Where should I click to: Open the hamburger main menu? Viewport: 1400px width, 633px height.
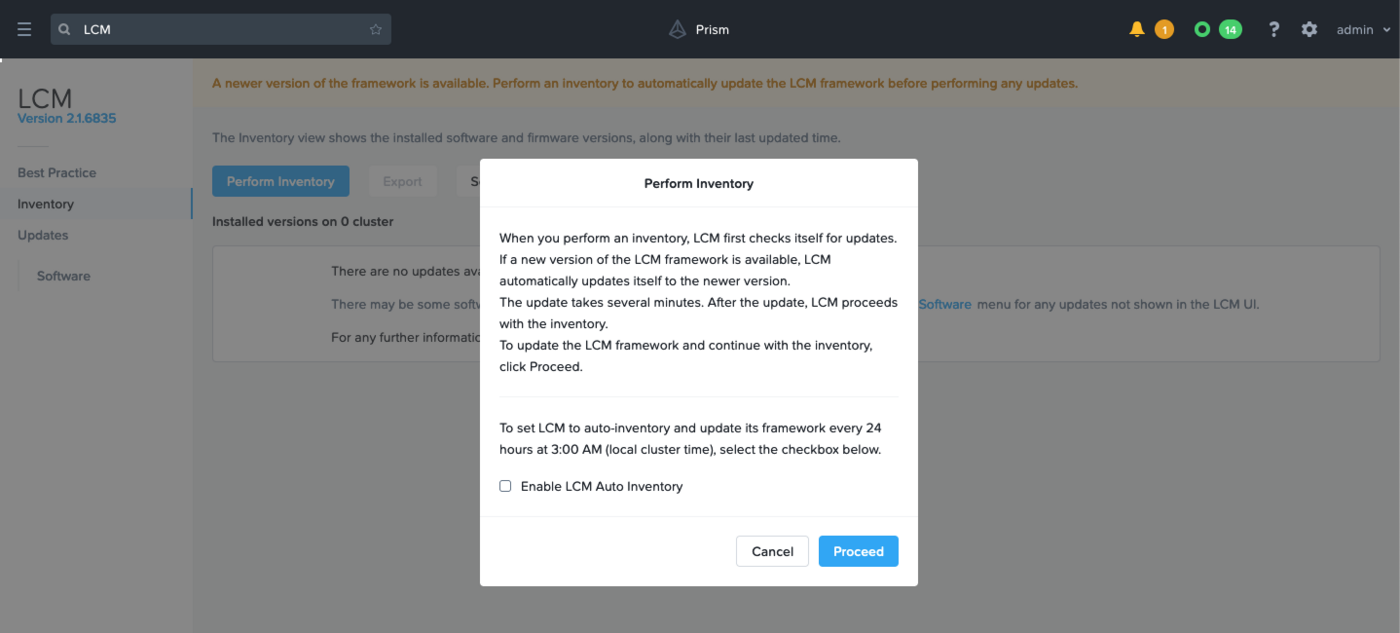click(25, 29)
